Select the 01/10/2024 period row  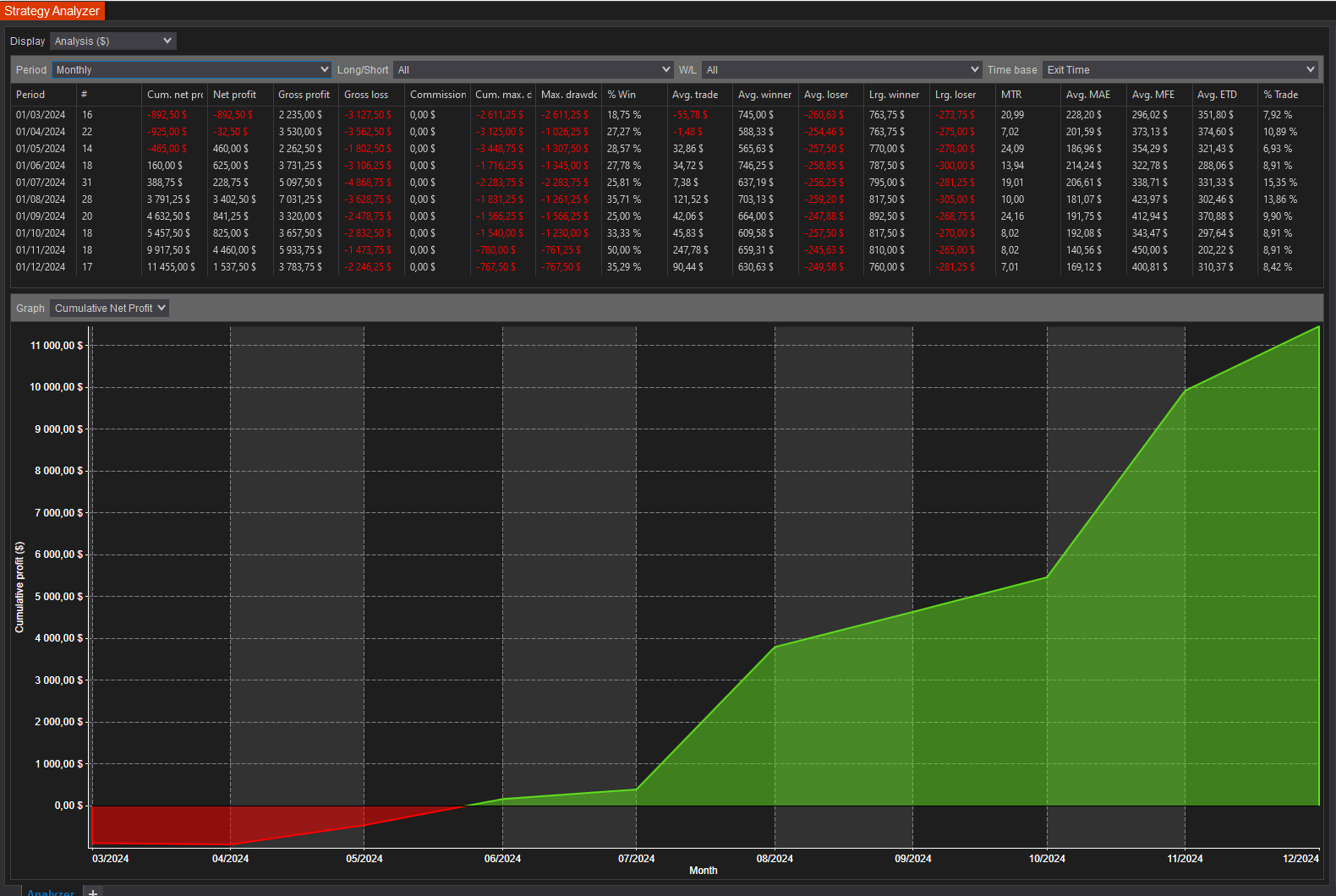coord(667,233)
